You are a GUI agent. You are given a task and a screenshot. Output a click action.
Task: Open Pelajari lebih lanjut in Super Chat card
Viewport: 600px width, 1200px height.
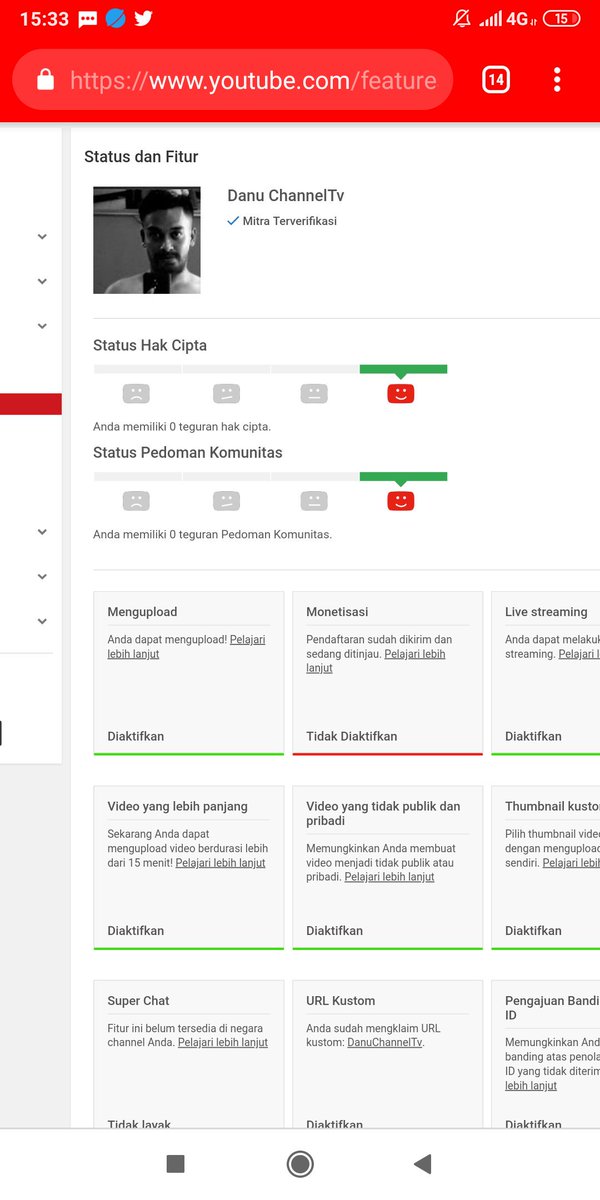pos(222,1042)
